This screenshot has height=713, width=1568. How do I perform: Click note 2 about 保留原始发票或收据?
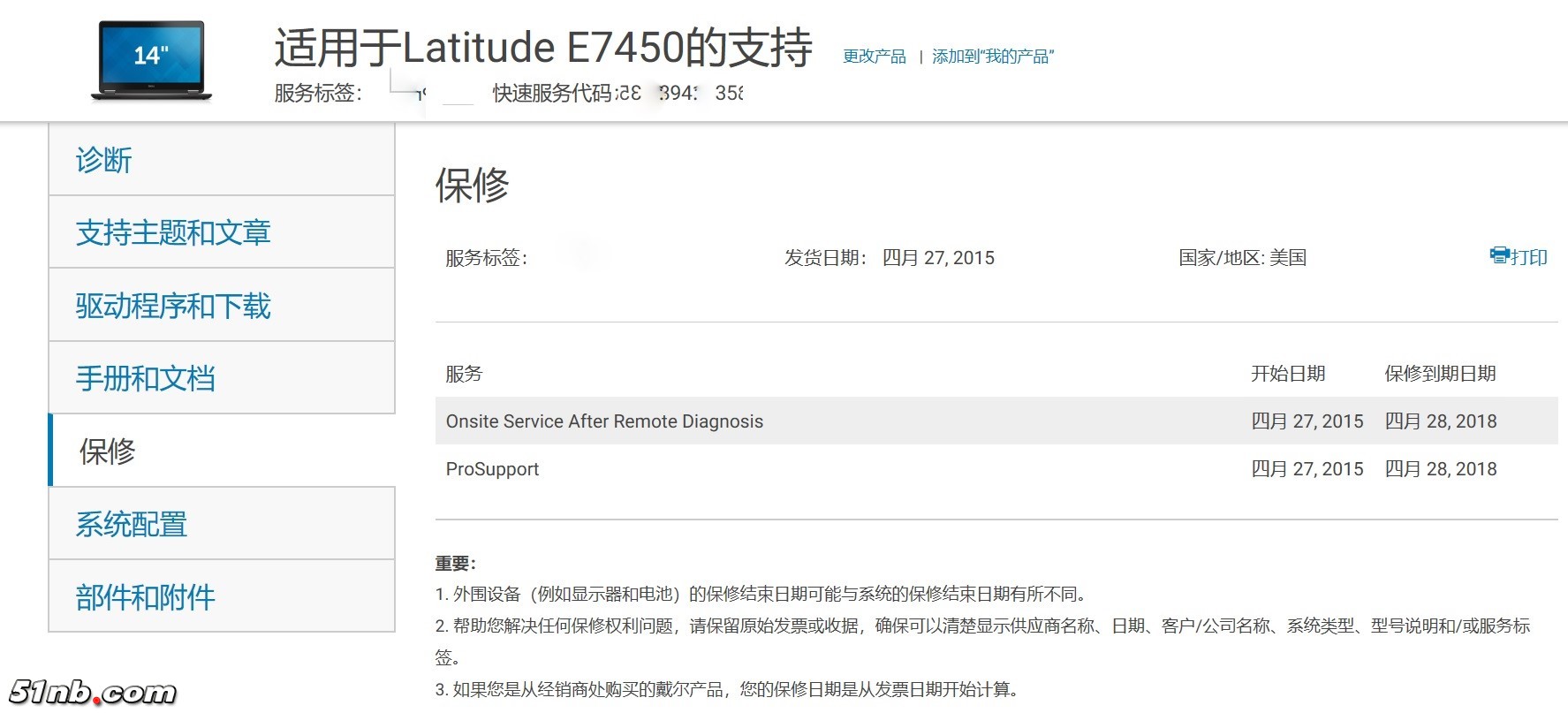pos(983,641)
